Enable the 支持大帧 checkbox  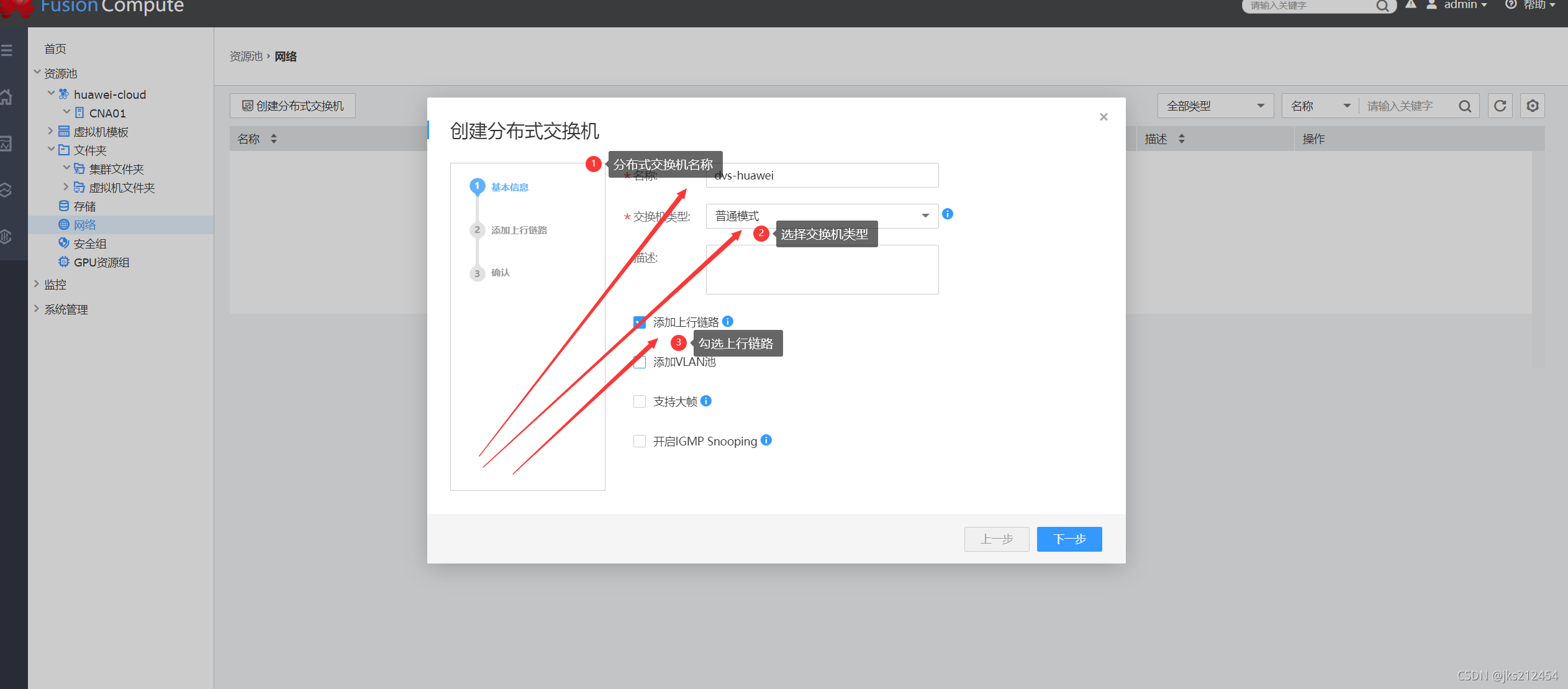[640, 401]
